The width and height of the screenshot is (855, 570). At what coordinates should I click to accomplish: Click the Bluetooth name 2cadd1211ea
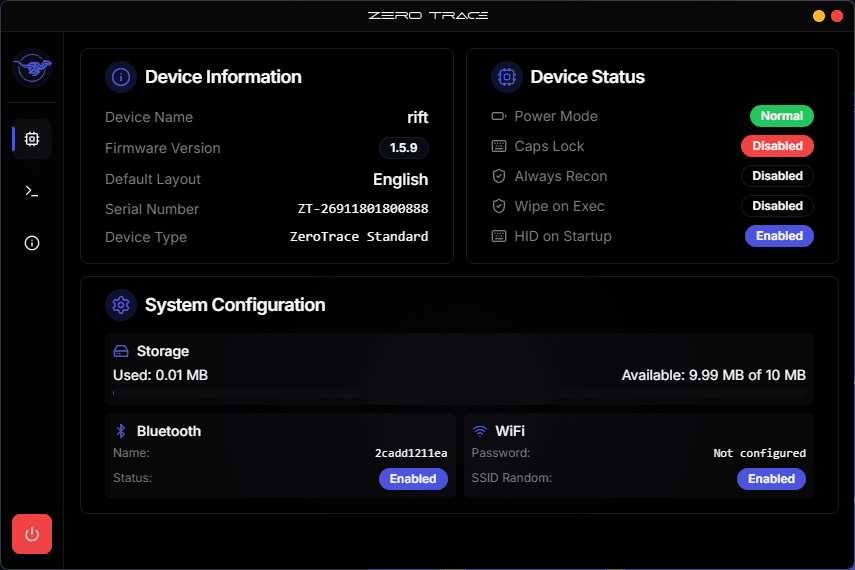pos(411,453)
